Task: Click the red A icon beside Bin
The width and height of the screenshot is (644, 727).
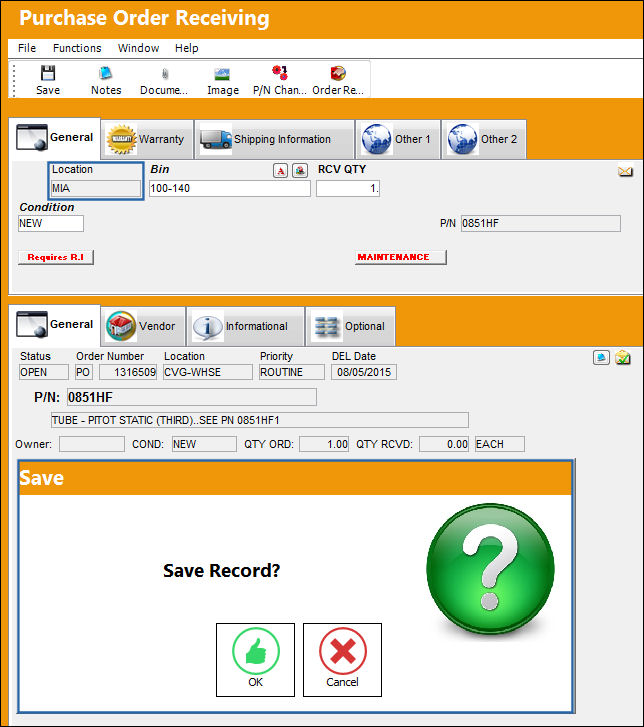Action: [281, 171]
